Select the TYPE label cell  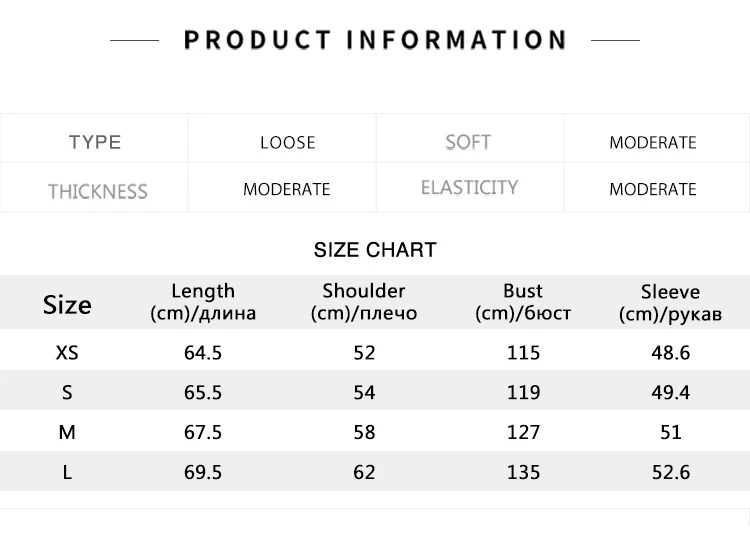point(94,139)
